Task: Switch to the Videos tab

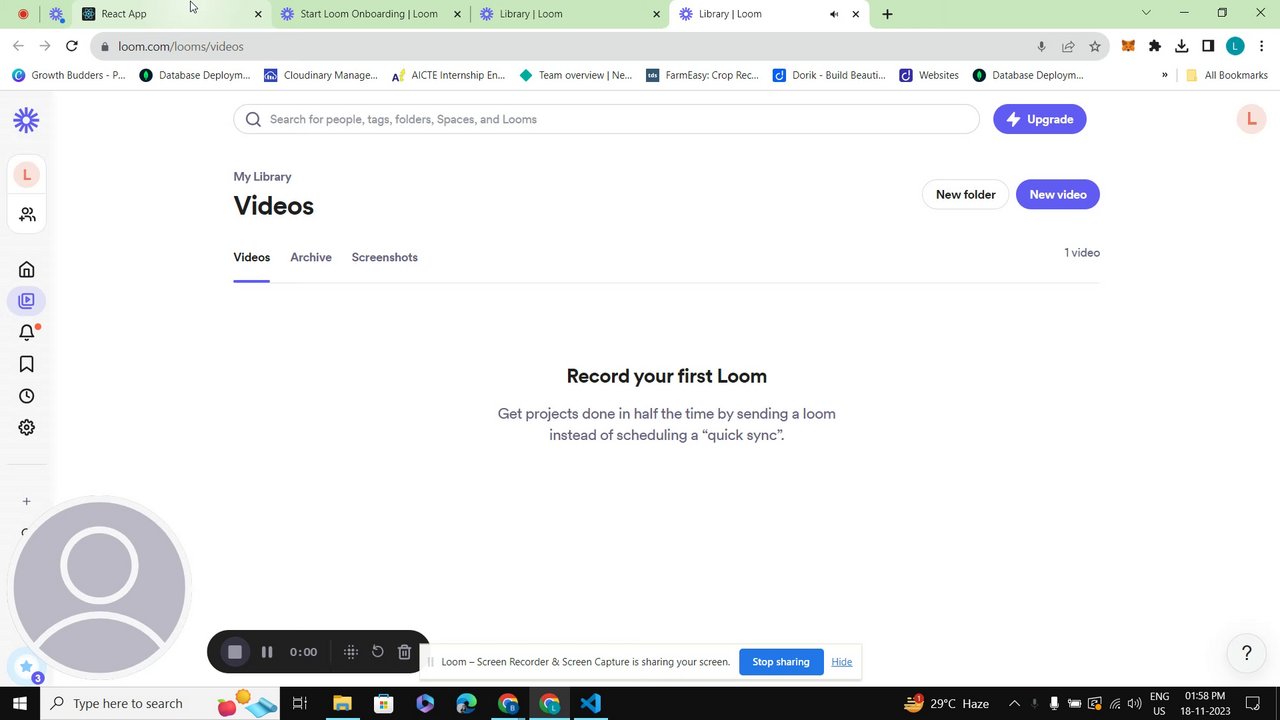Action: coord(252,257)
